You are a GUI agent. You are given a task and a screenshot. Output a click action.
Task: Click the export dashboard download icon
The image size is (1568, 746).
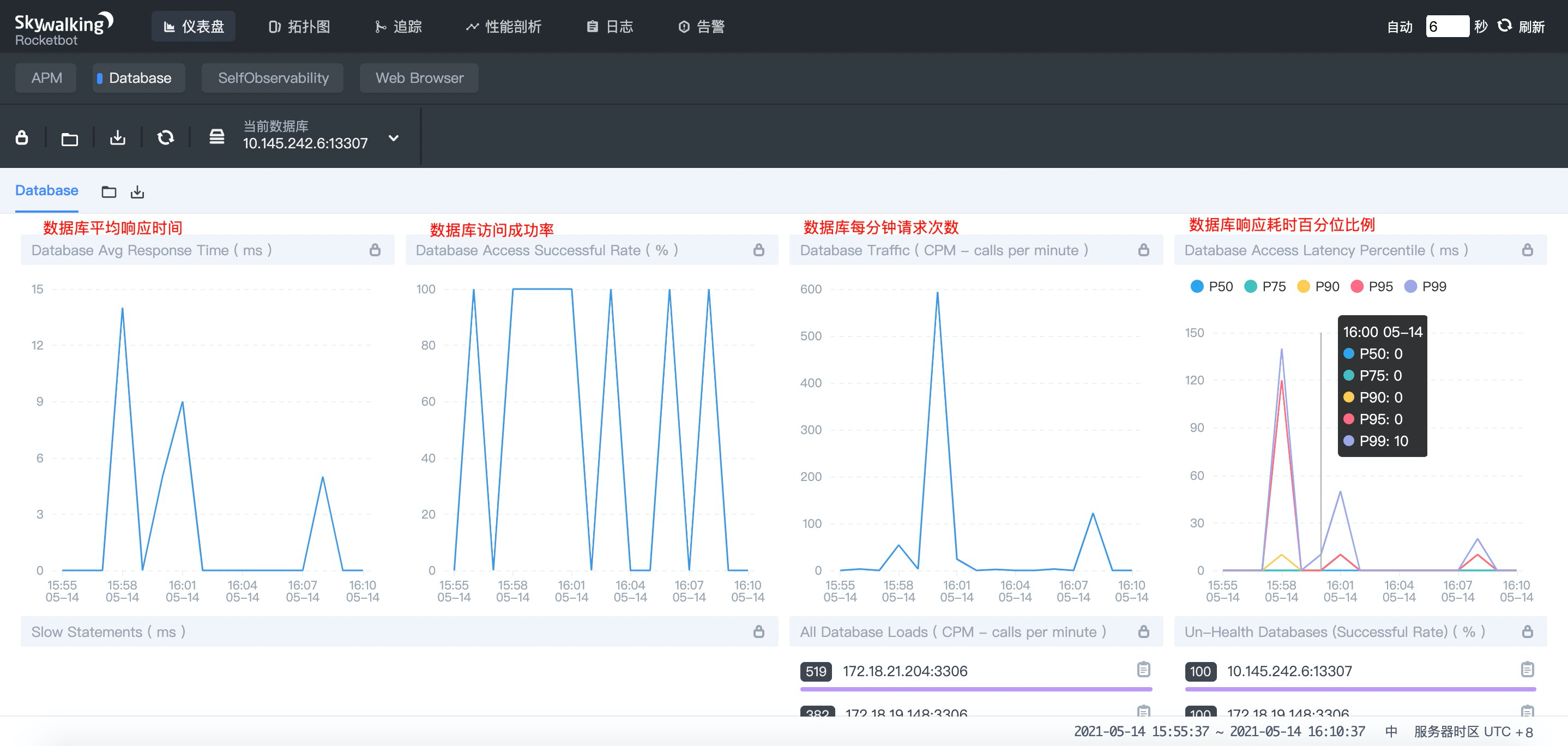pos(118,137)
